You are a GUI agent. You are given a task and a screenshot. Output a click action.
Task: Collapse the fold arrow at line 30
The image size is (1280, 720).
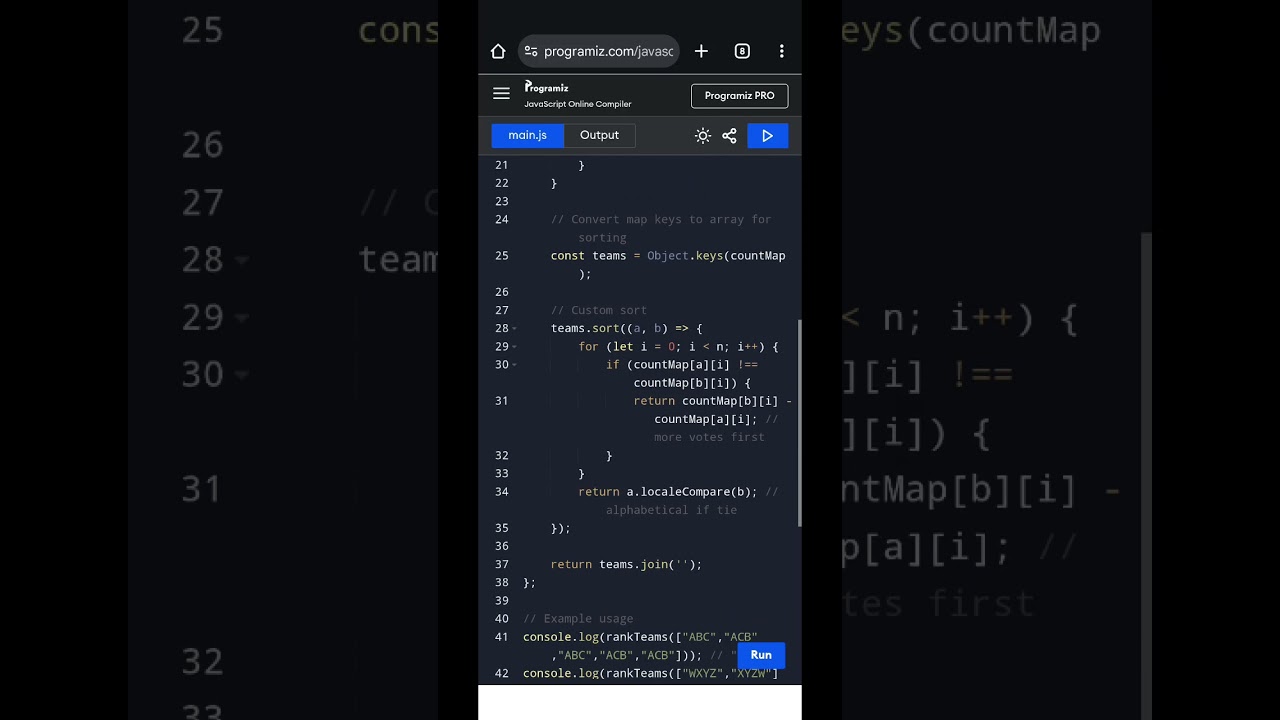pos(514,365)
